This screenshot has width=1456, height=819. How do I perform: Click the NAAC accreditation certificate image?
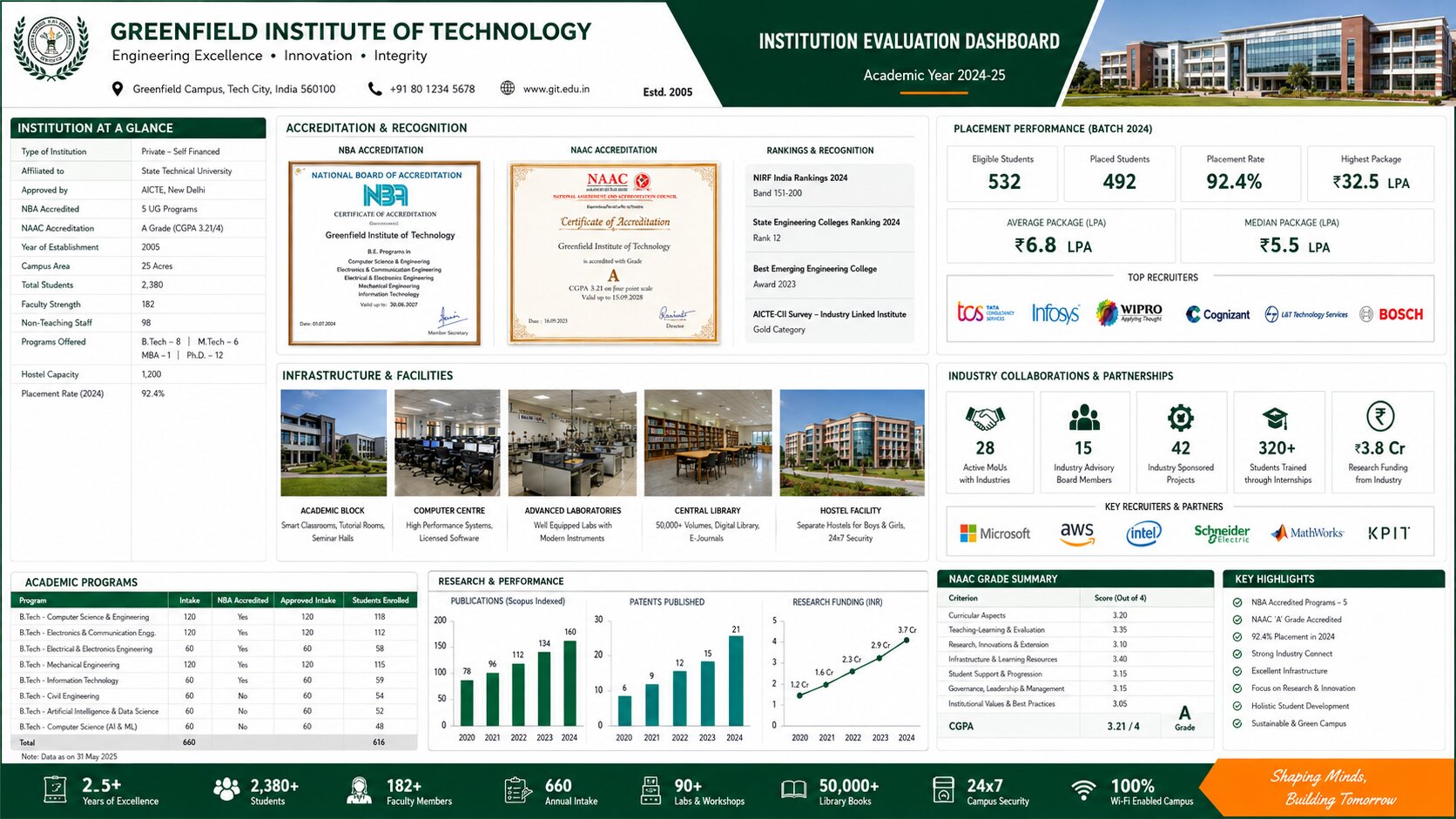coord(614,252)
